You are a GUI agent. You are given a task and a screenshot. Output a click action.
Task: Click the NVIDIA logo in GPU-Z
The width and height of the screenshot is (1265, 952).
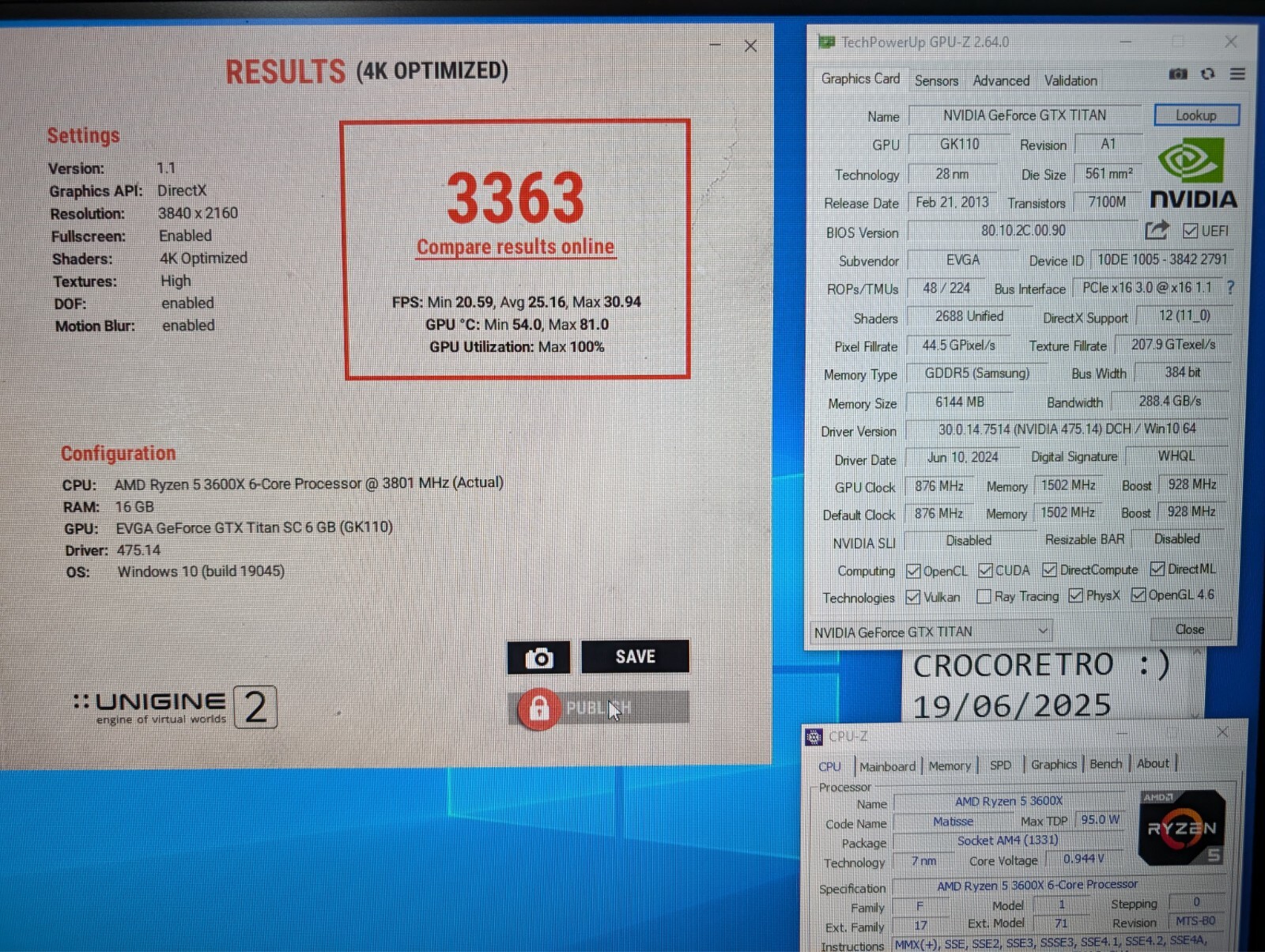coord(1193,173)
